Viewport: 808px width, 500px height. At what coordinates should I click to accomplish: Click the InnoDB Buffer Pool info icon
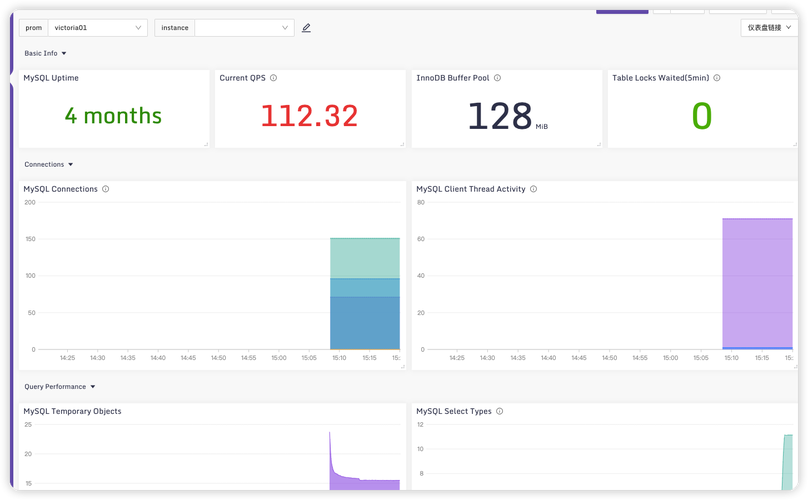click(497, 78)
